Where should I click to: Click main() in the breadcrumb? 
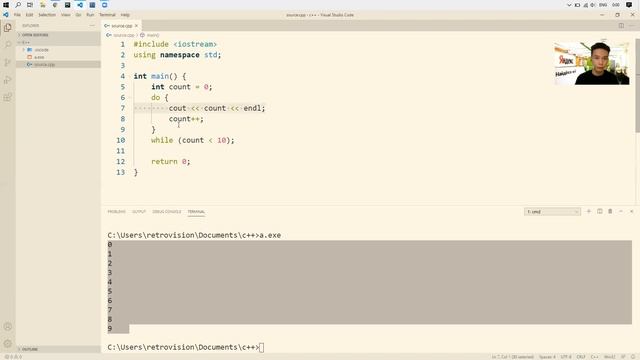click(x=152, y=36)
